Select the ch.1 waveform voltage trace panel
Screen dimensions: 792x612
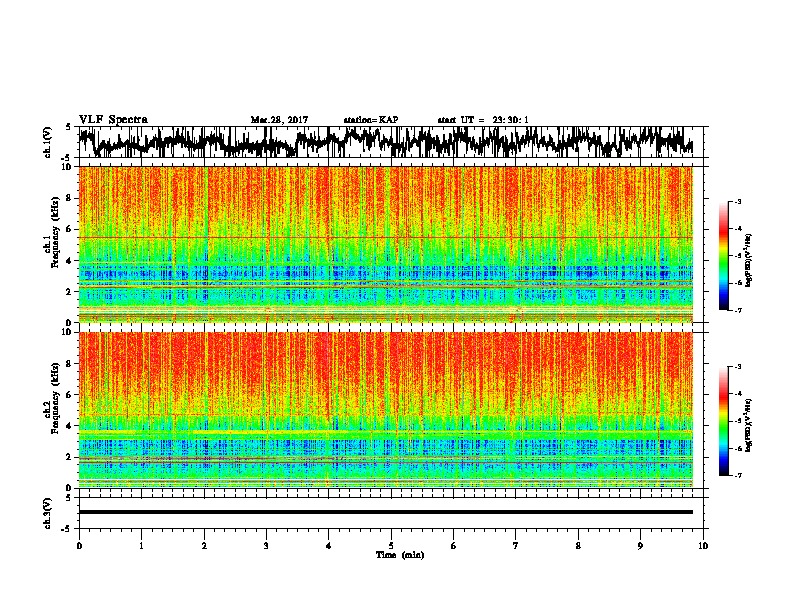click(x=391, y=142)
